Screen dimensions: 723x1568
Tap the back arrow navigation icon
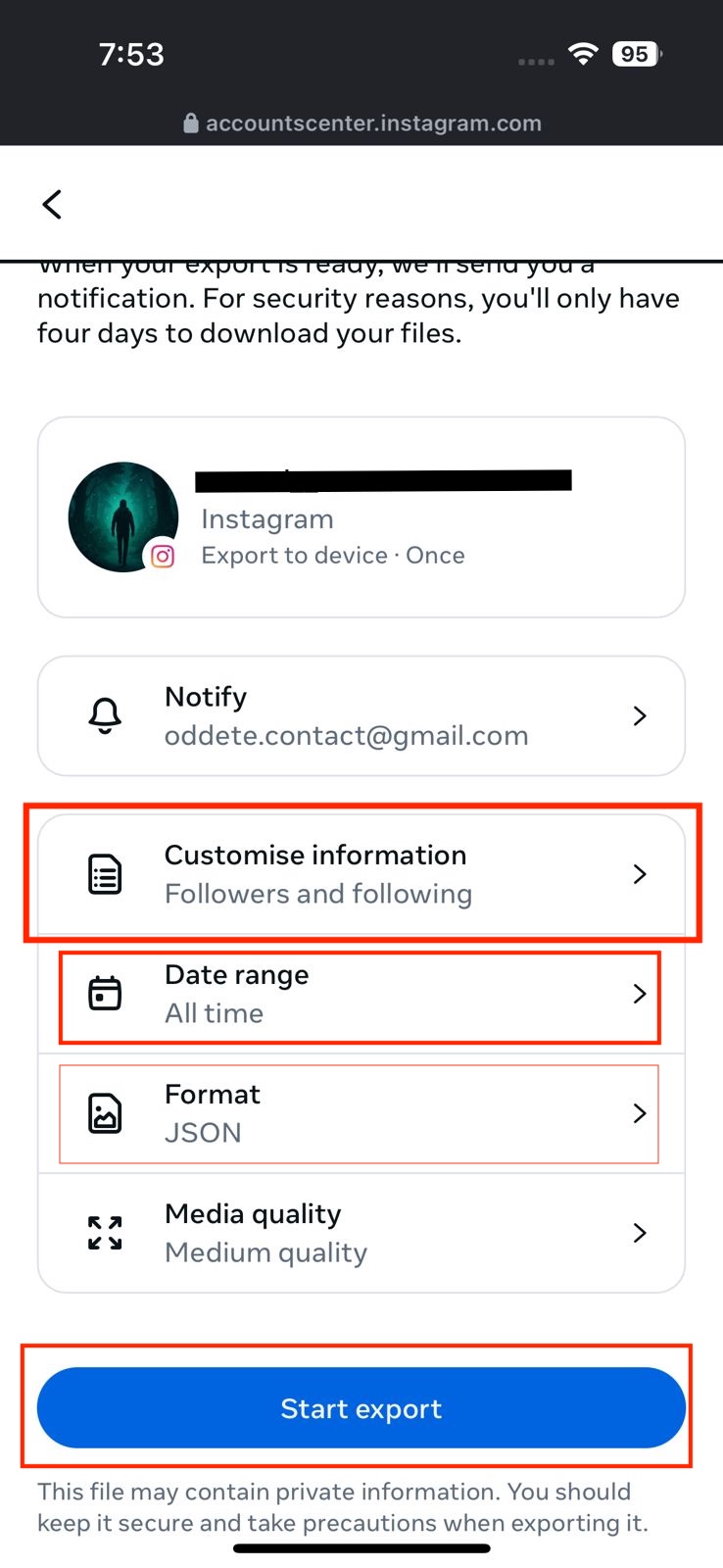[x=51, y=204]
